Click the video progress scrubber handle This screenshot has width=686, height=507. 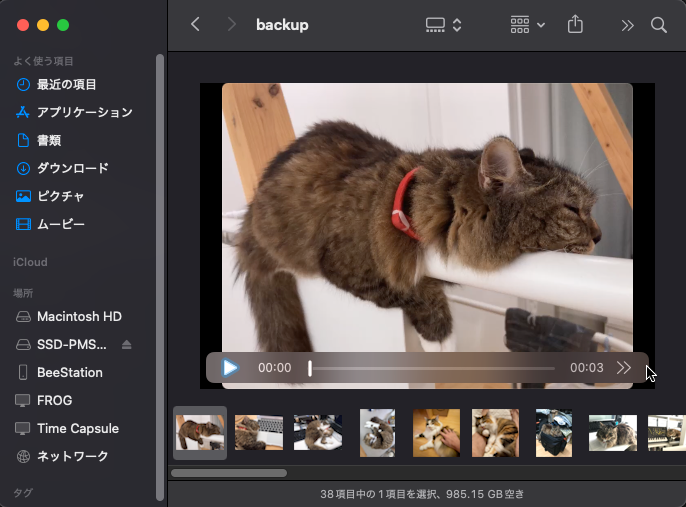[310, 368]
